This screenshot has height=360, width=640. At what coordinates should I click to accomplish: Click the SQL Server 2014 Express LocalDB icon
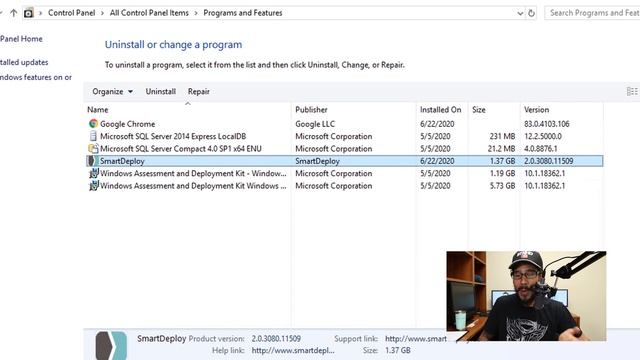click(x=93, y=136)
